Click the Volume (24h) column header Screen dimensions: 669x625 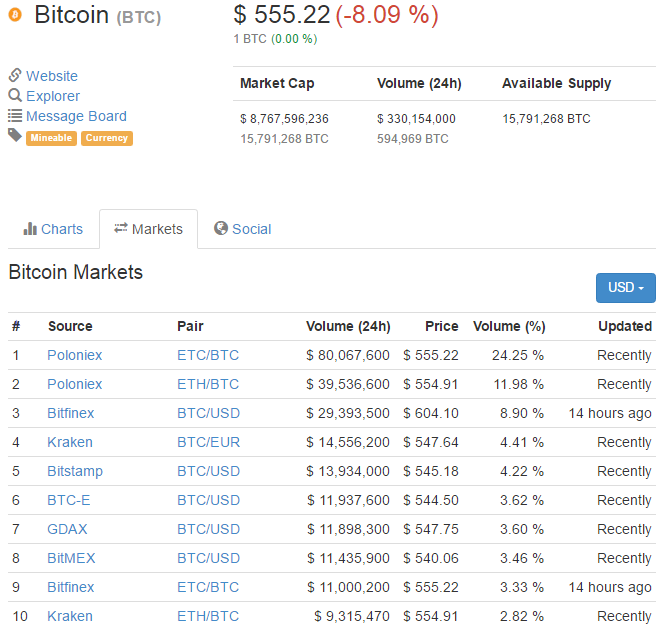(x=348, y=326)
